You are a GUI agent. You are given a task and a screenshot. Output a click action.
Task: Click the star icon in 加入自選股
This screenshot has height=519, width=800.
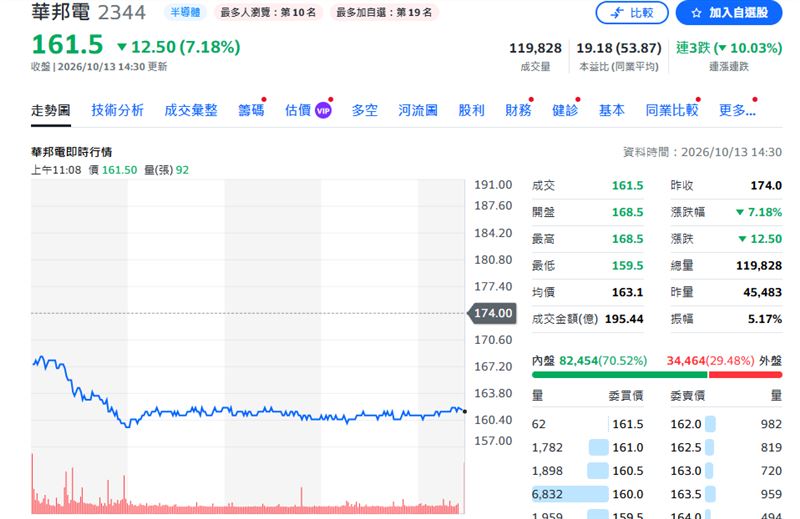696,13
